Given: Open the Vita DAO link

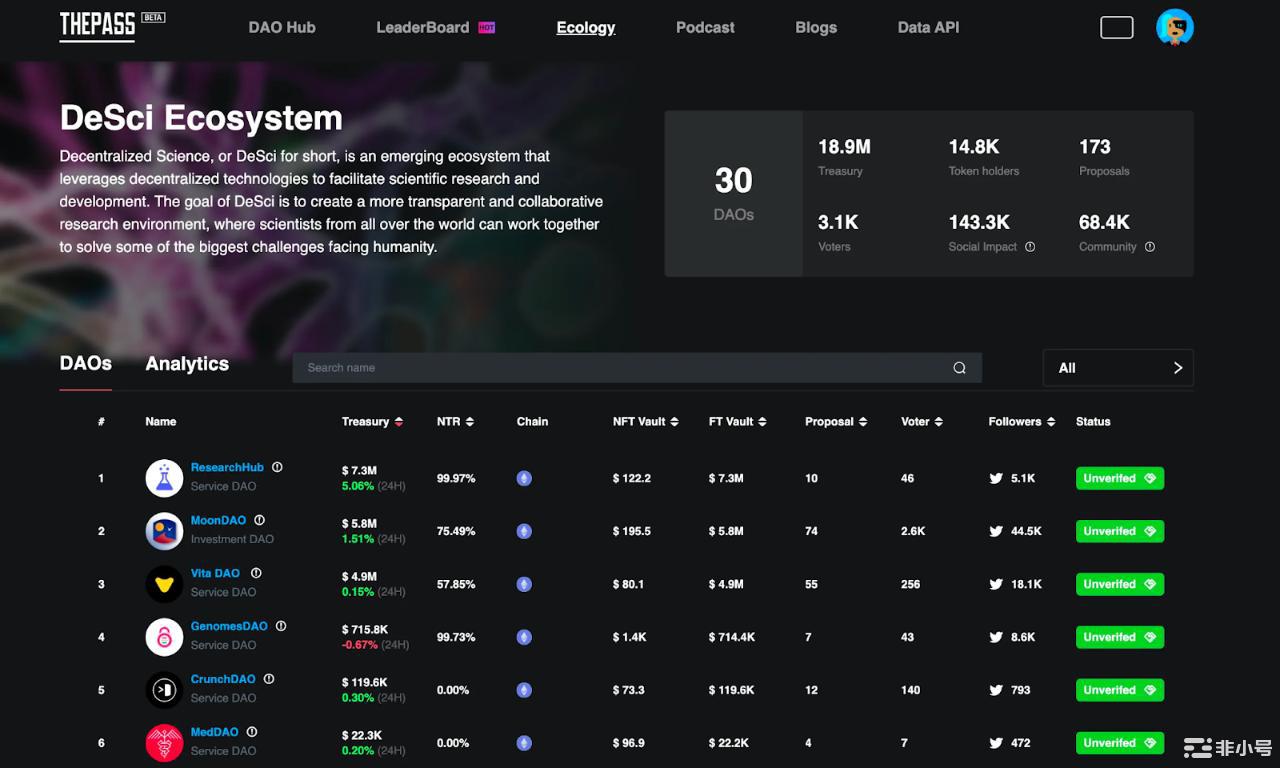Looking at the screenshot, I should point(215,573).
